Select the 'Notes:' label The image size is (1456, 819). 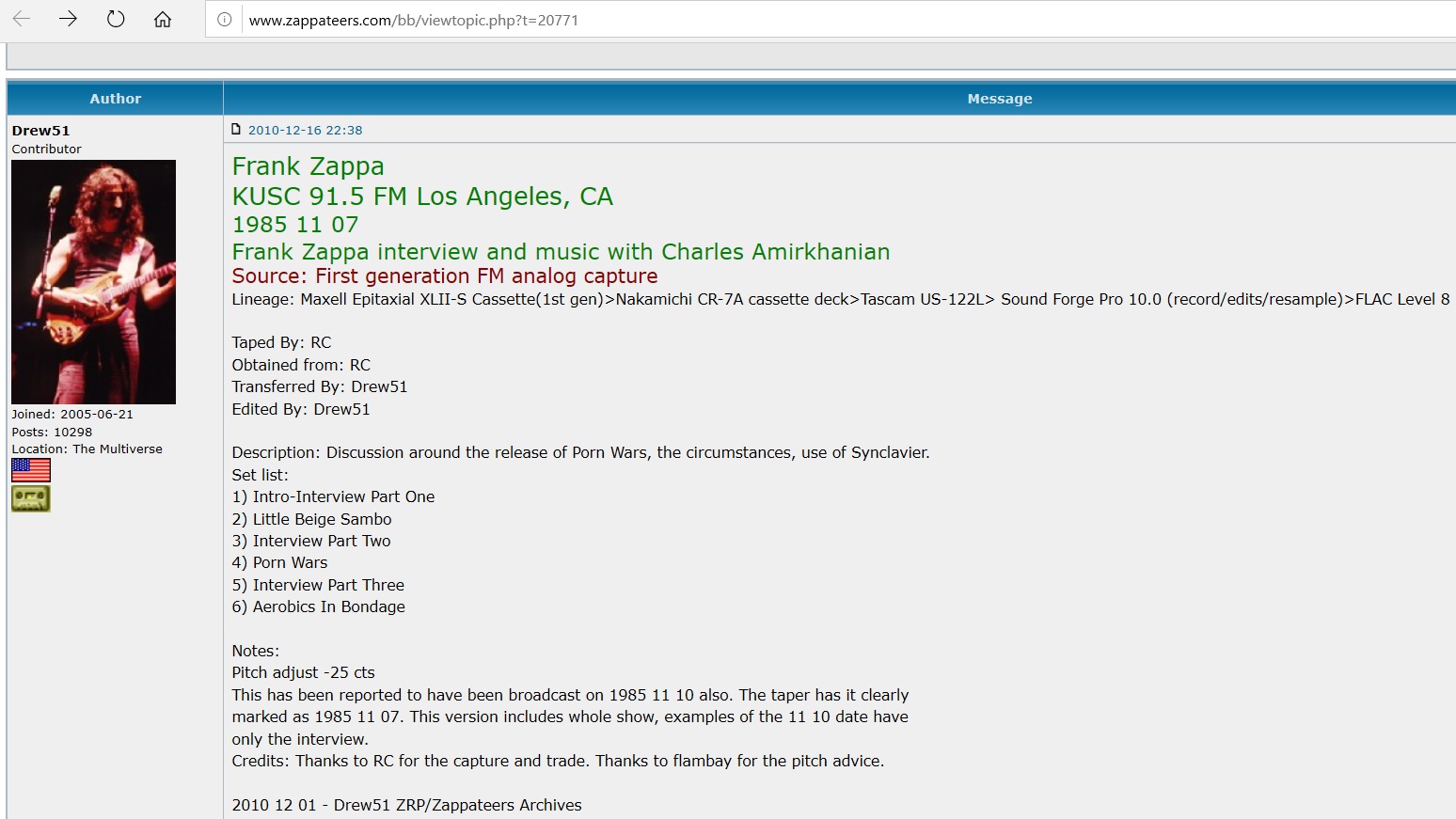tap(256, 651)
